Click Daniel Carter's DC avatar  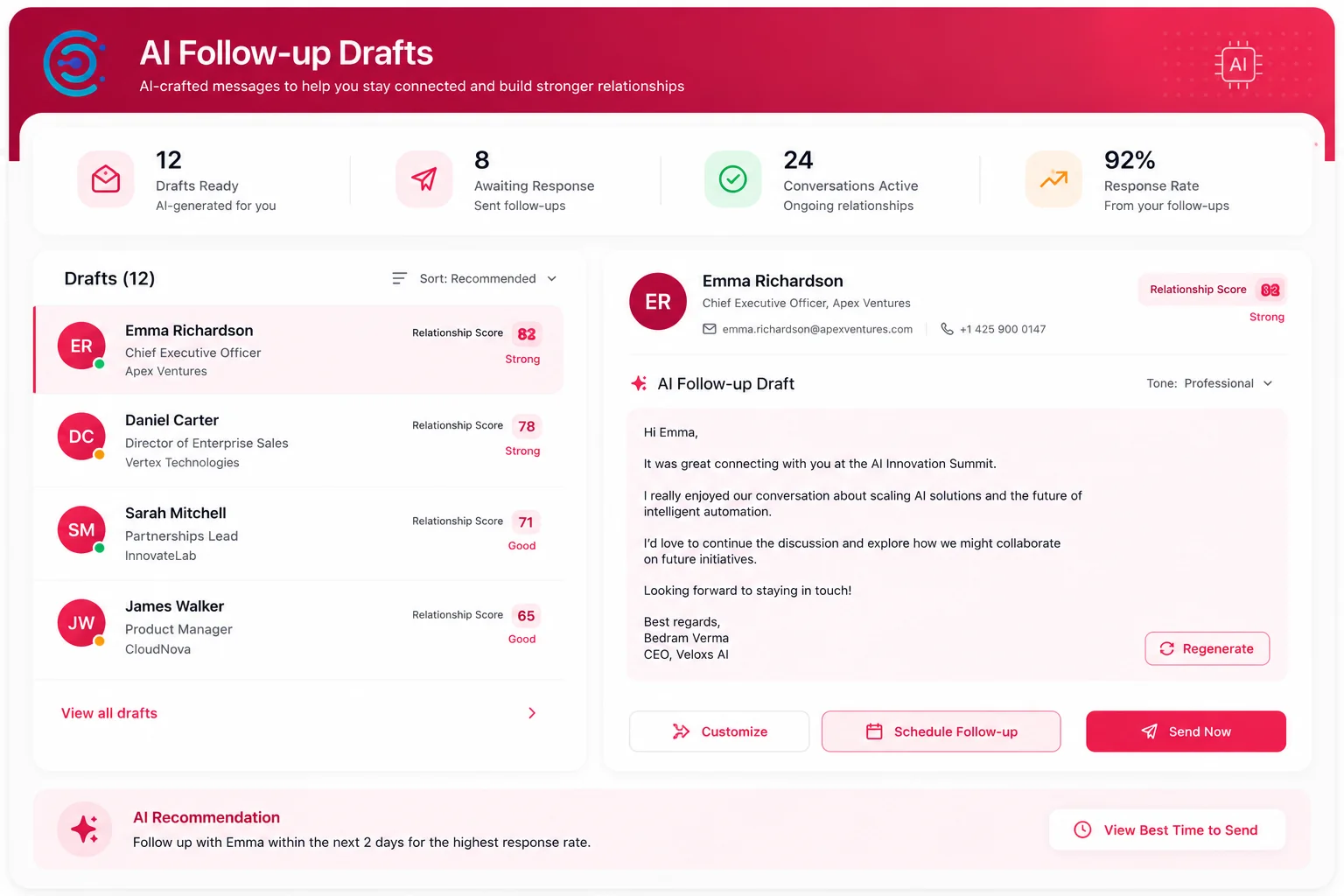(81, 437)
